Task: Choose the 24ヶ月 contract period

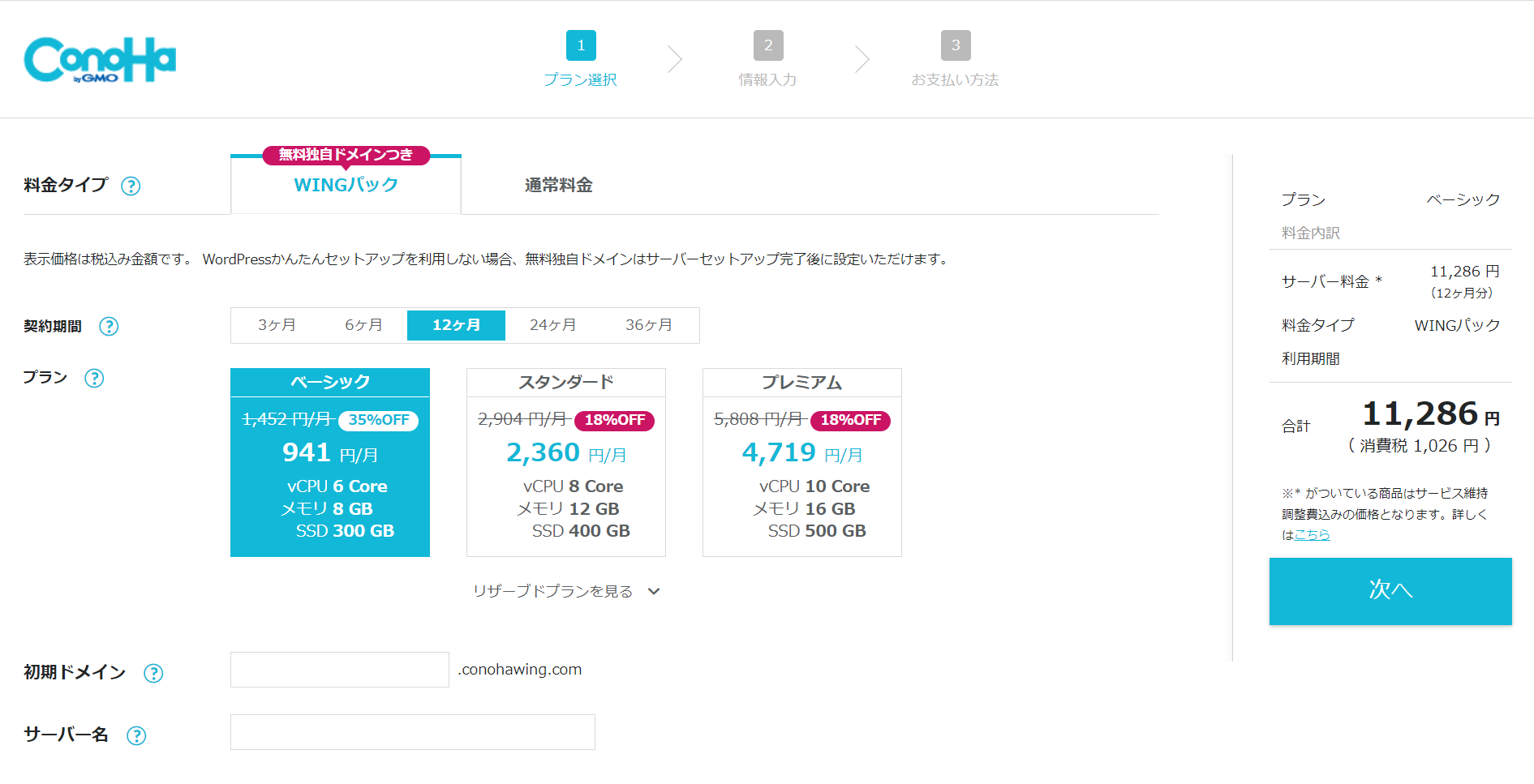Action: pos(552,325)
